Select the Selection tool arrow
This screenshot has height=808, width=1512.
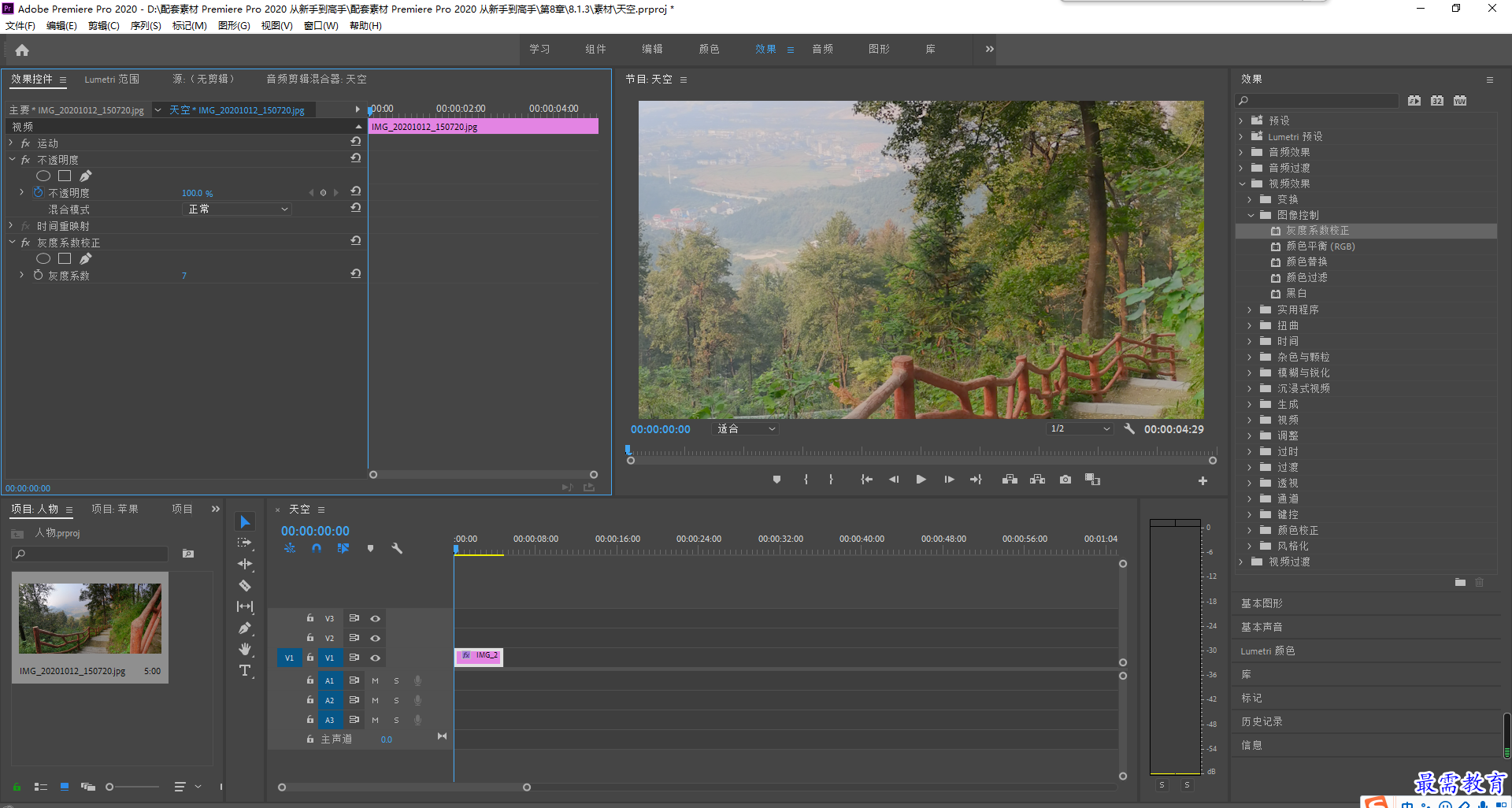coord(245,521)
